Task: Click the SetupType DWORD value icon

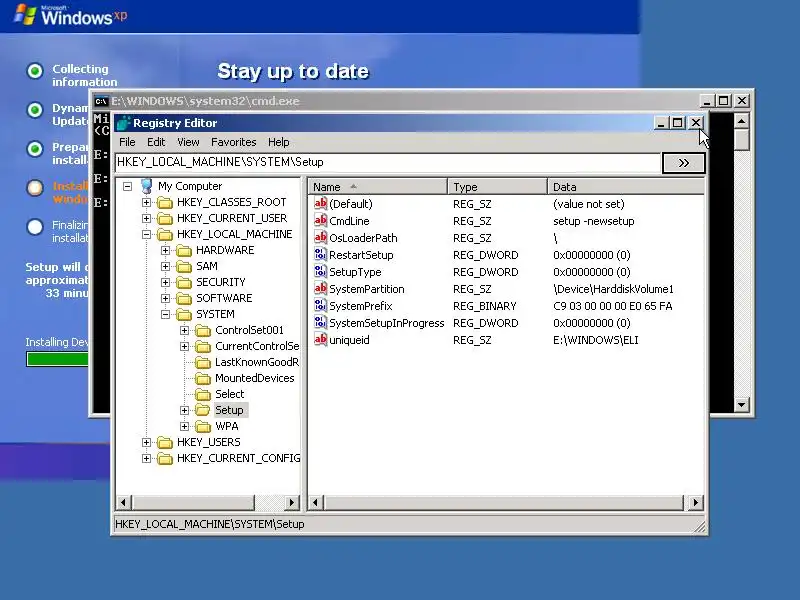Action: pyautogui.click(x=320, y=271)
